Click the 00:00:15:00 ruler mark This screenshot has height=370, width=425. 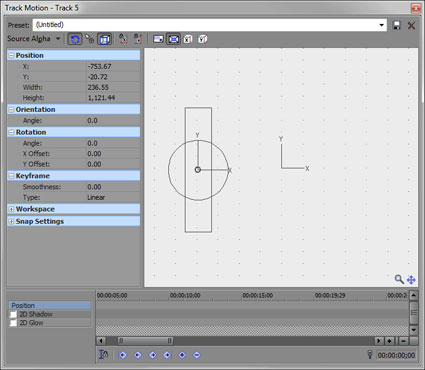pyautogui.click(x=258, y=296)
